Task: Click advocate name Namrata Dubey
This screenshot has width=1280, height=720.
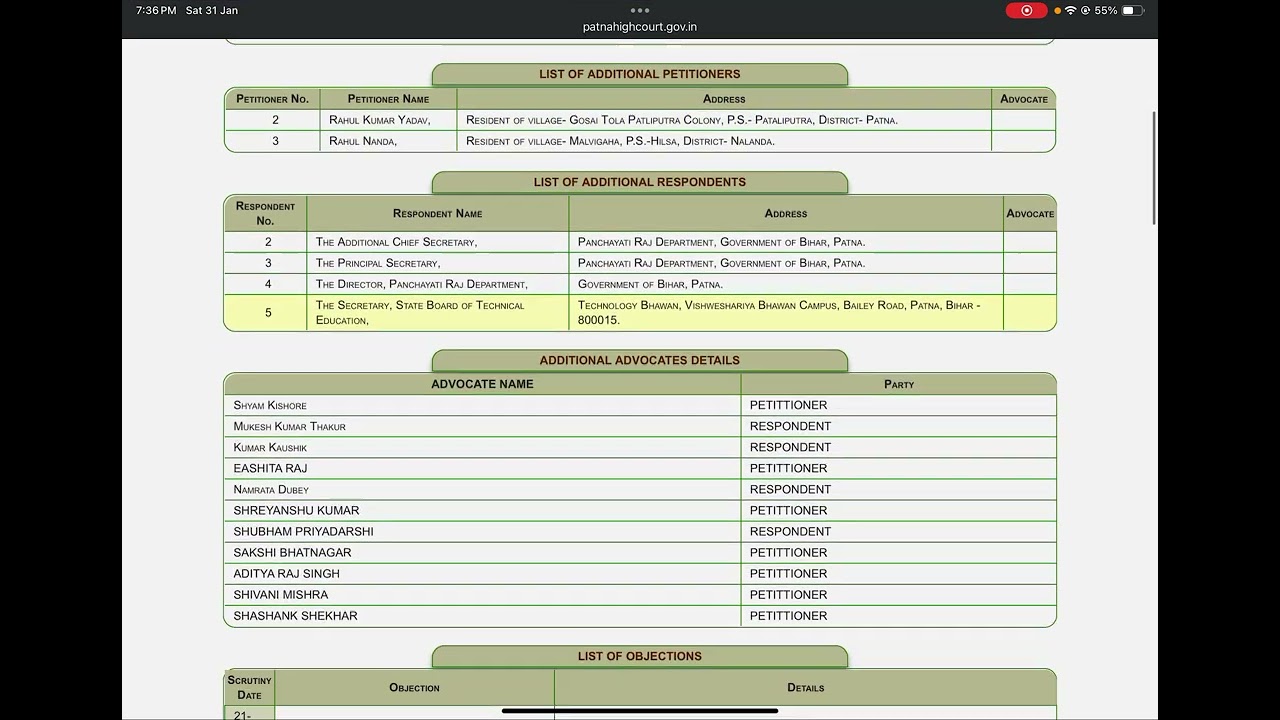Action: click(x=271, y=489)
